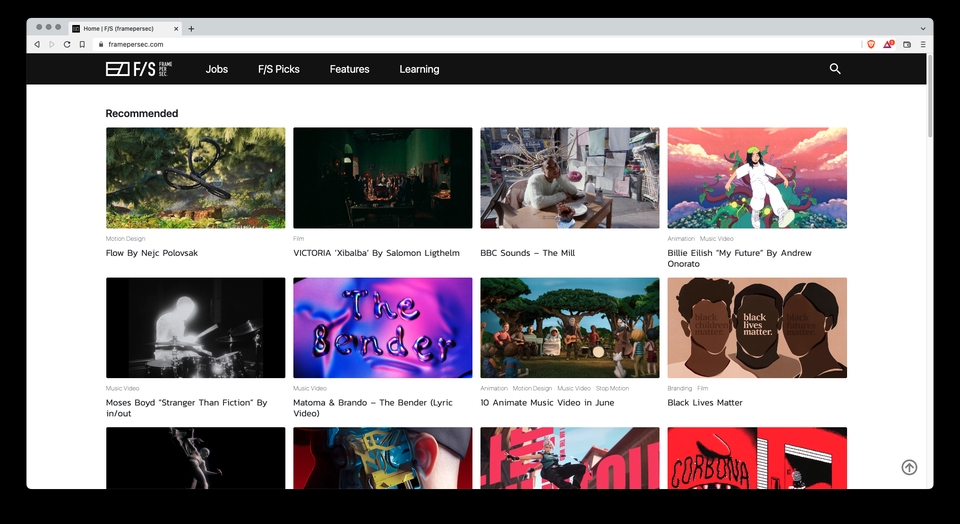
Task: Click Film tag under VICTORIA Xibalba
Action: tap(298, 239)
